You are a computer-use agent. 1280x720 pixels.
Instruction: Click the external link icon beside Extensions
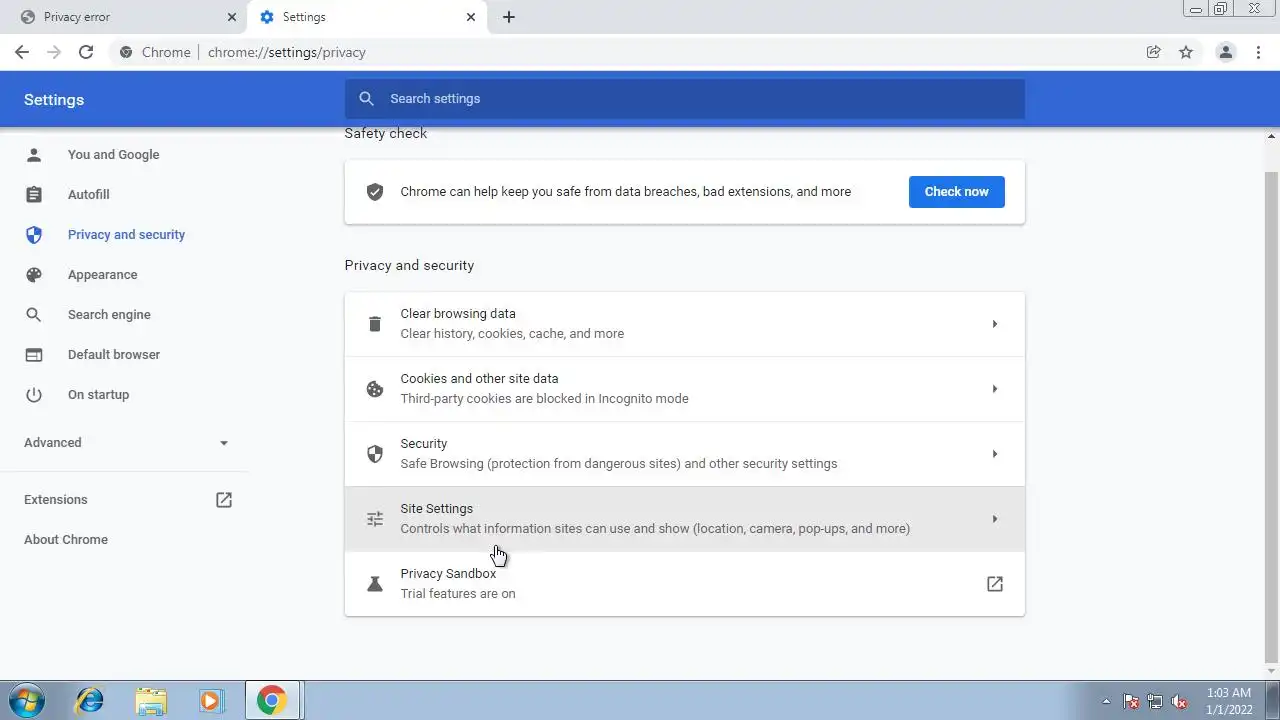[x=224, y=499]
